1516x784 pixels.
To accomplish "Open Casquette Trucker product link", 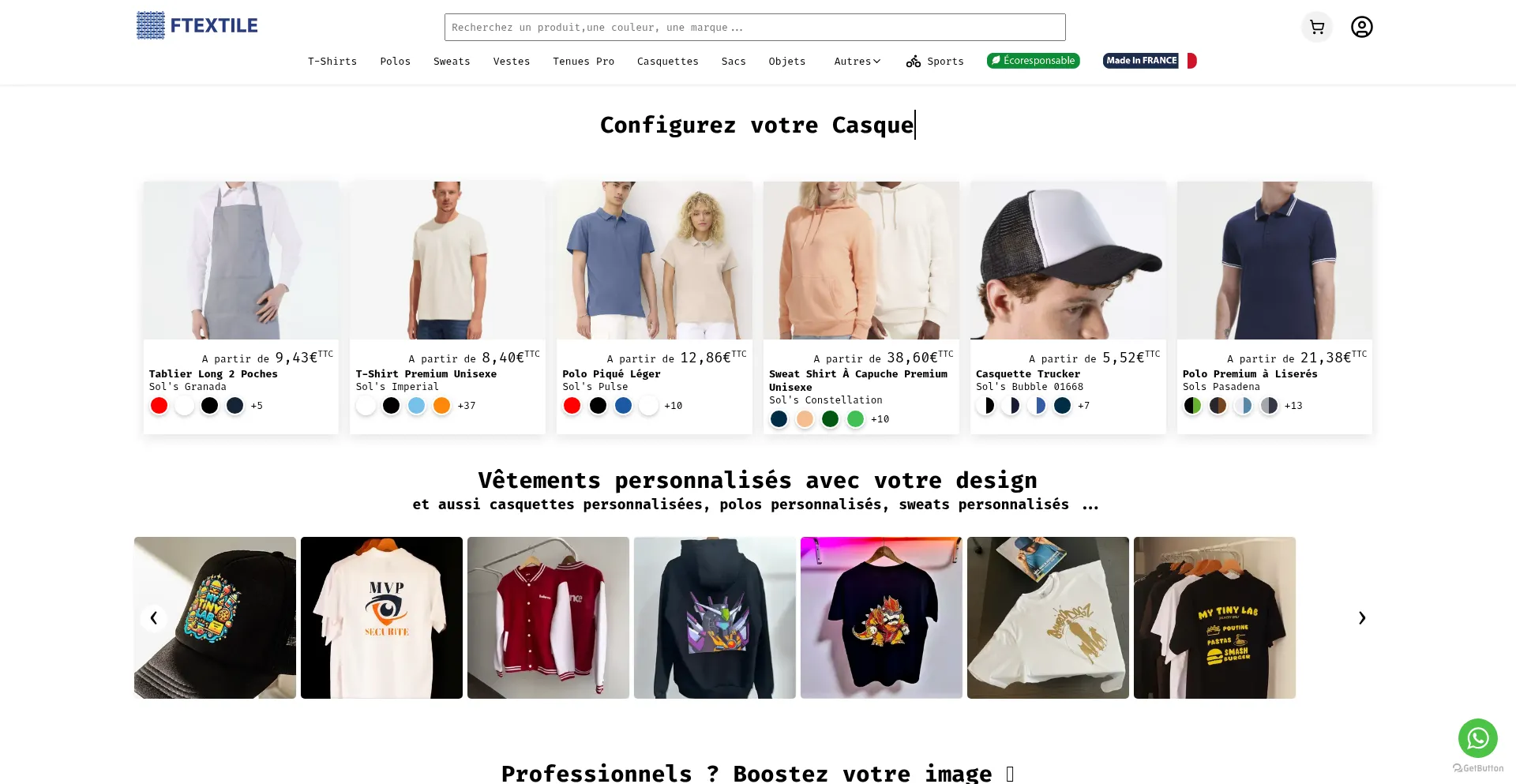I will click(x=1027, y=374).
